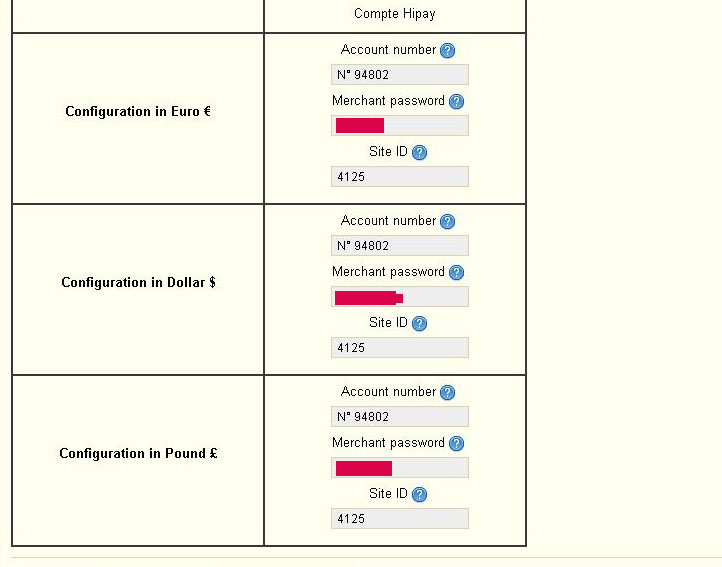Open help for Dollar Account number
This screenshot has width=722, height=567.
pos(447,222)
